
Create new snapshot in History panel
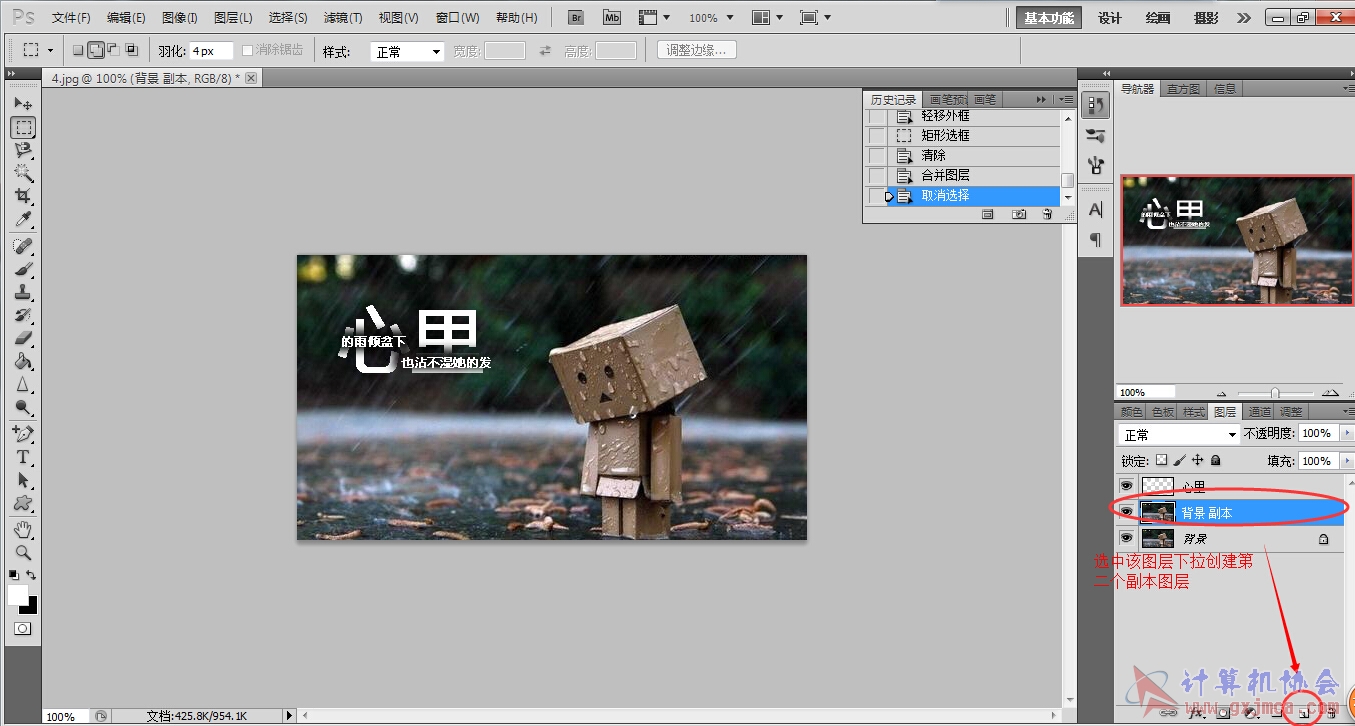[1019, 214]
